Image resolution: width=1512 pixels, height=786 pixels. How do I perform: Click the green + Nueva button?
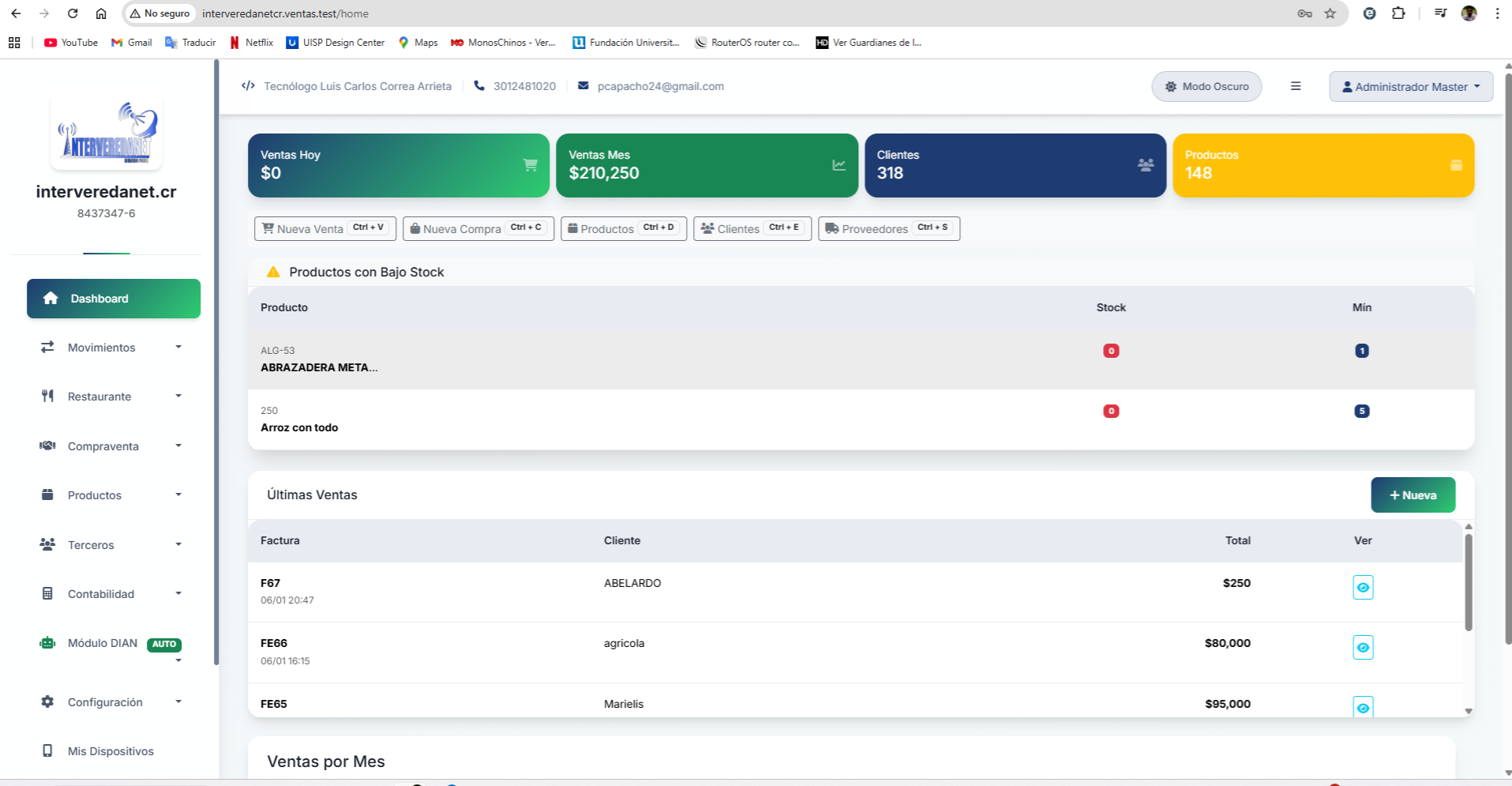pos(1413,495)
